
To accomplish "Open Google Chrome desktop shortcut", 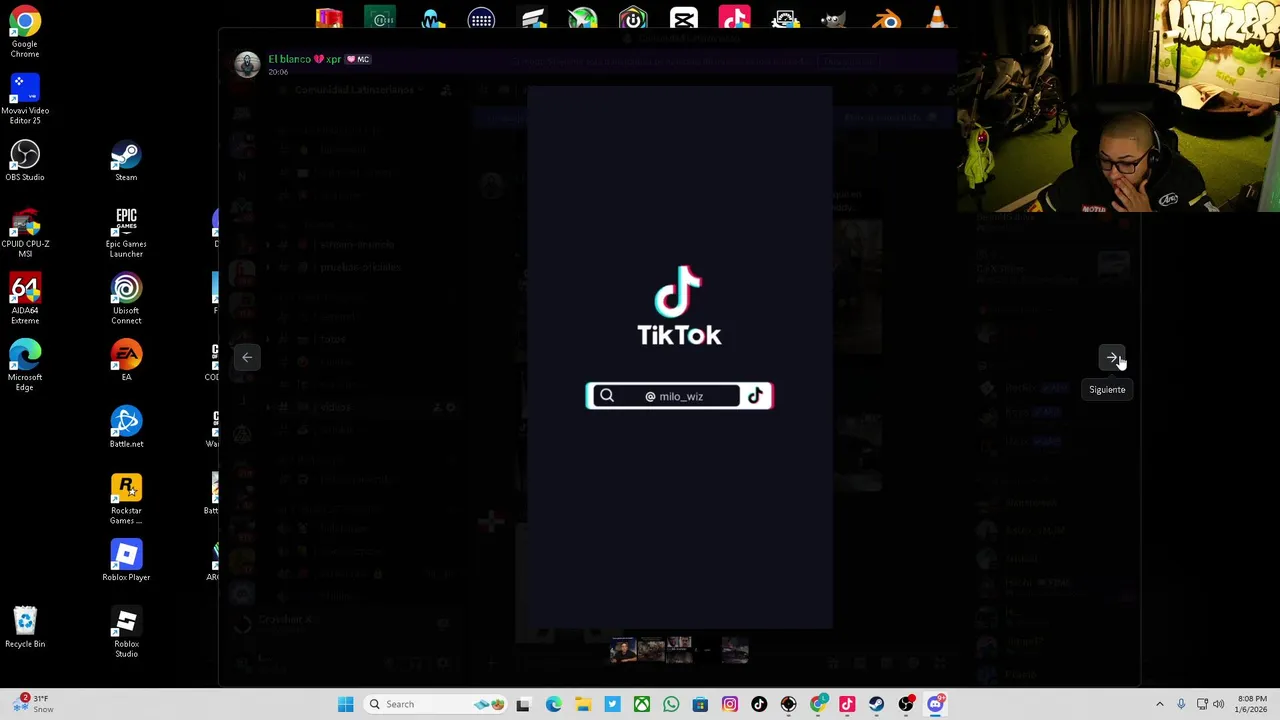I will [25, 33].
